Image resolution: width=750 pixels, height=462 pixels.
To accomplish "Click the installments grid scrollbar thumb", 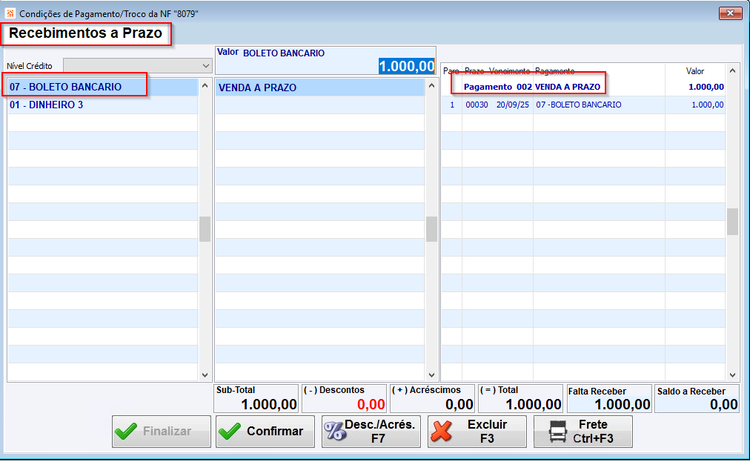I will 732,221.
